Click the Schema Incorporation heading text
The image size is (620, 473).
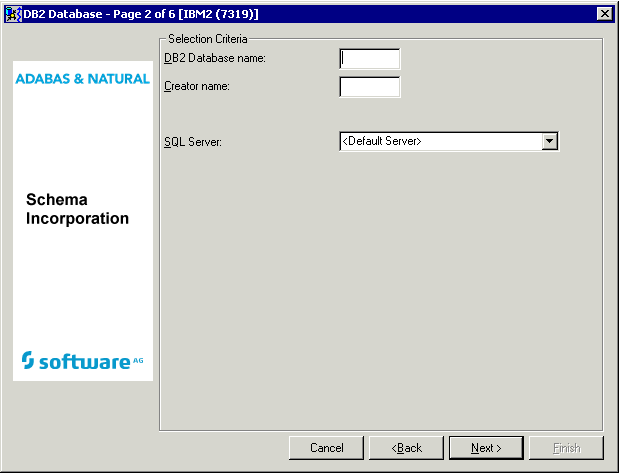pos(78,210)
